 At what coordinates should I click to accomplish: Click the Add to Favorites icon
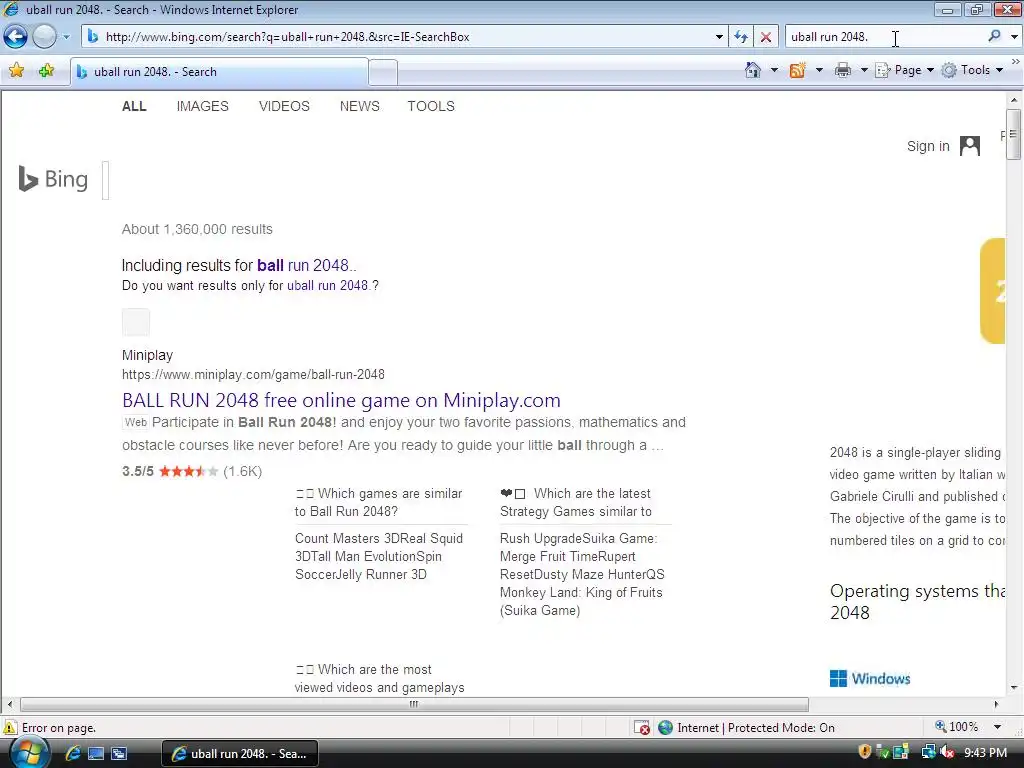(x=46, y=71)
